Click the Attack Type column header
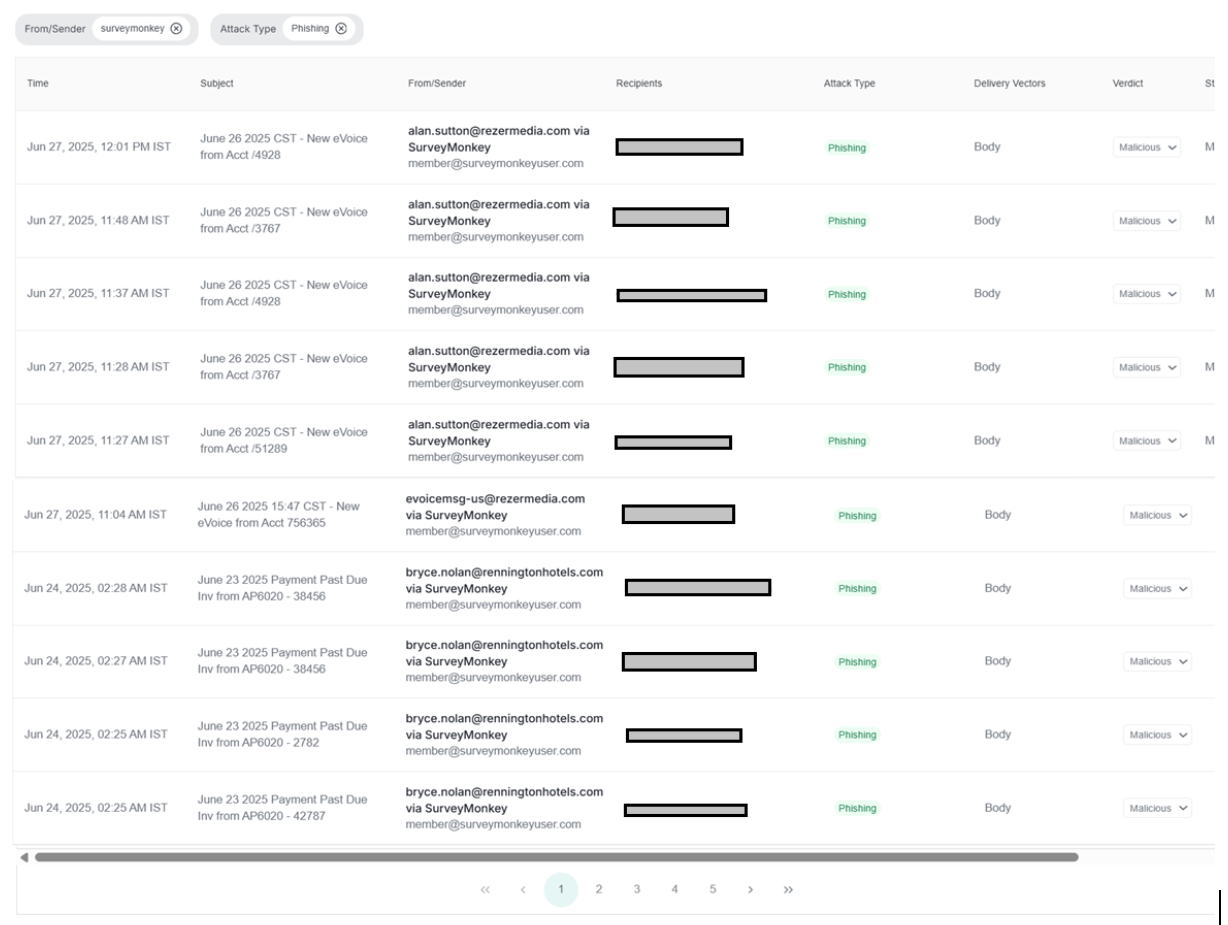 (849, 83)
